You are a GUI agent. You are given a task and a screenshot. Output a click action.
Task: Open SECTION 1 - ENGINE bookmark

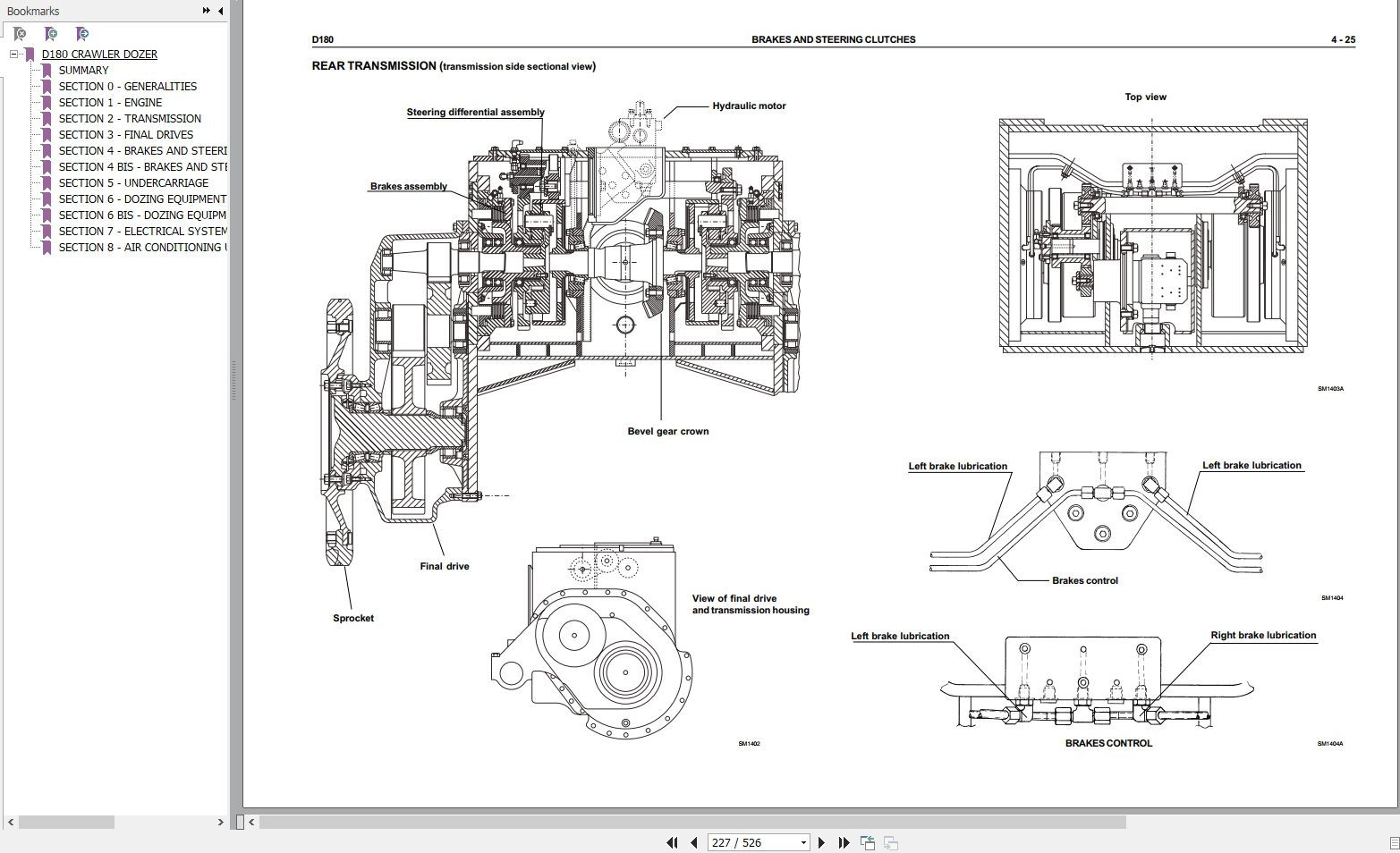(110, 102)
